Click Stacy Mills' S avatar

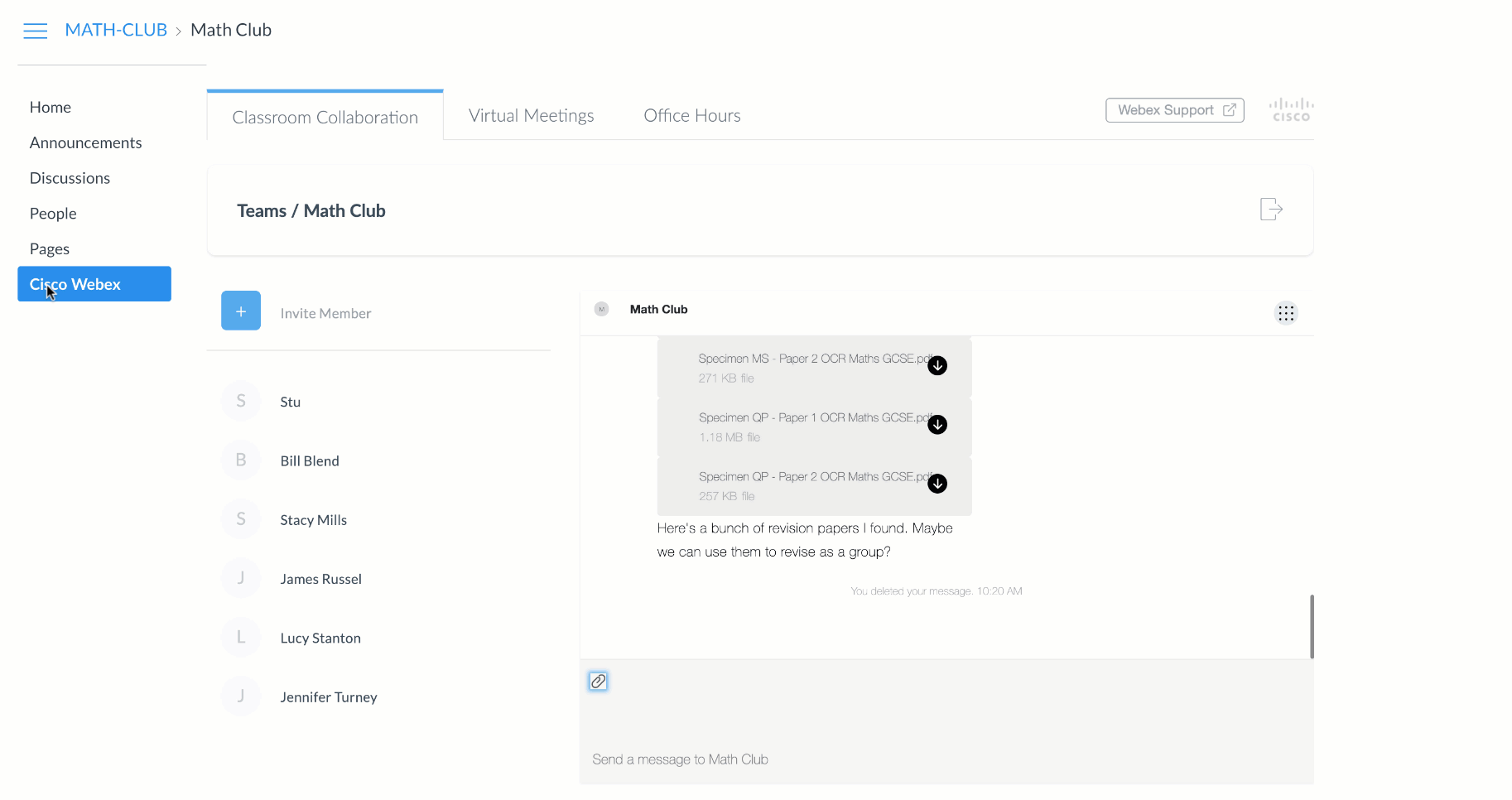[241, 519]
